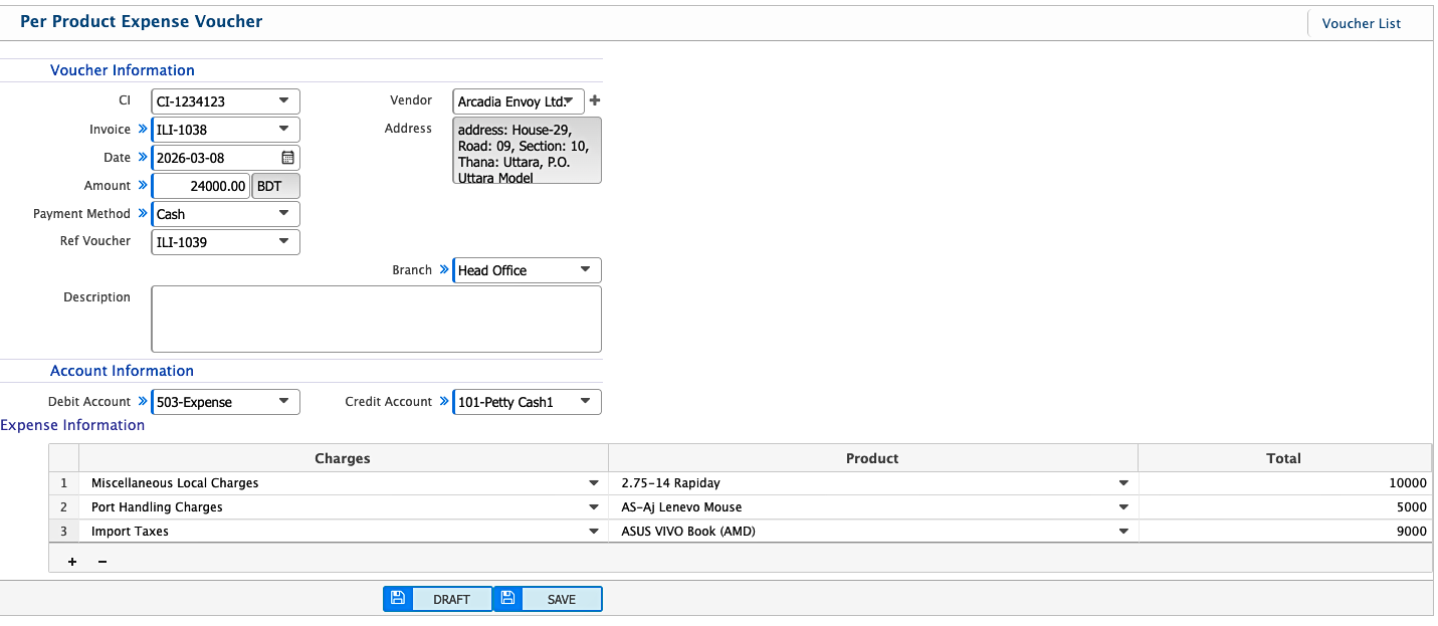
Task: Open the Vendor Arcadia Envoy Ltd dropdown
Action: [x=570, y=101]
